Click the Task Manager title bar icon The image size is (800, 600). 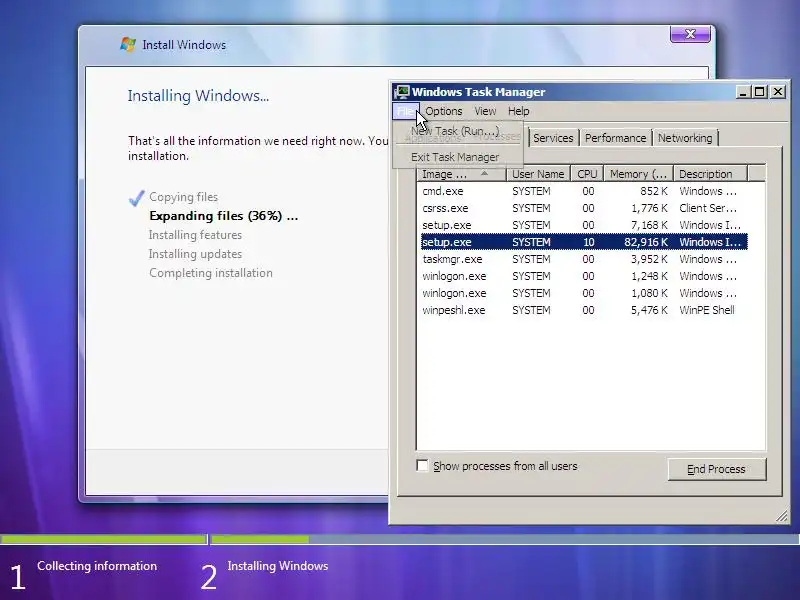pyautogui.click(x=402, y=92)
